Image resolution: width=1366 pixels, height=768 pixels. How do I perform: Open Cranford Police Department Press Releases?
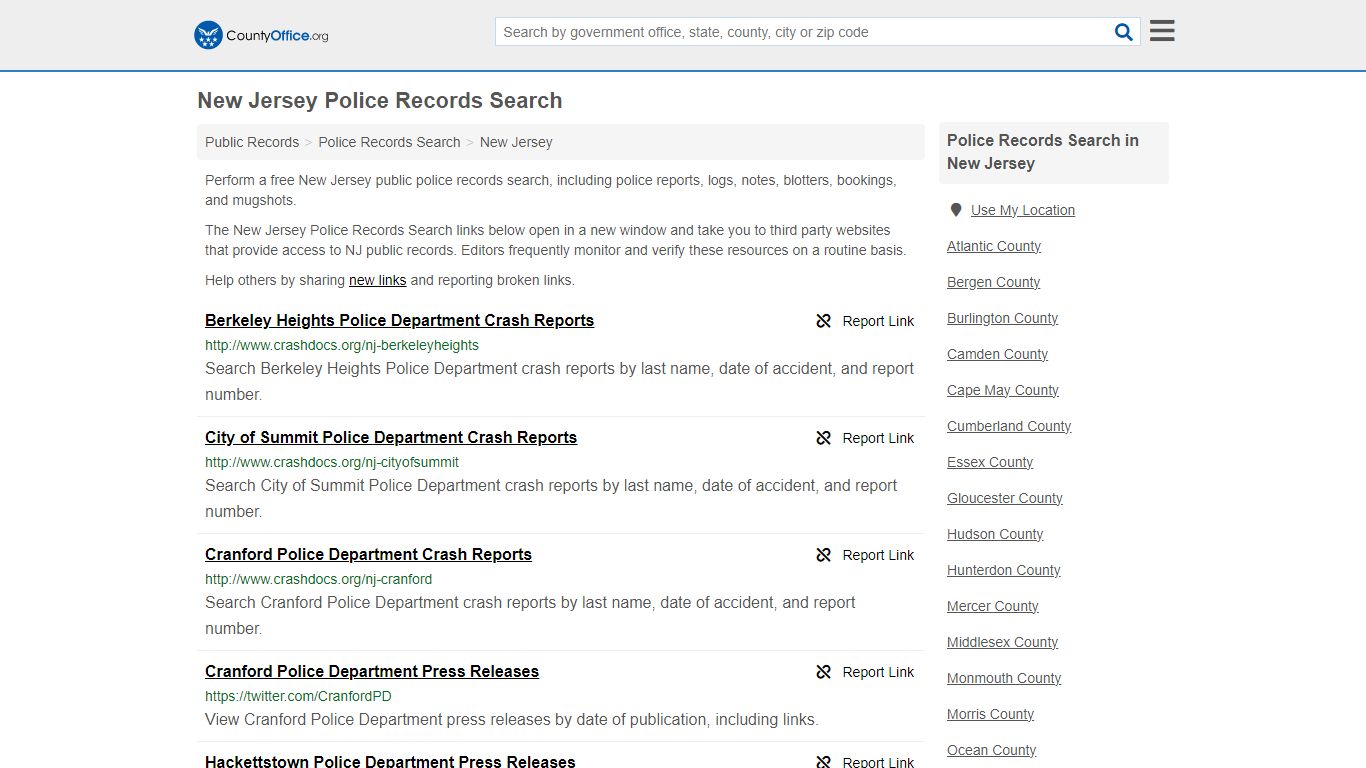[372, 672]
